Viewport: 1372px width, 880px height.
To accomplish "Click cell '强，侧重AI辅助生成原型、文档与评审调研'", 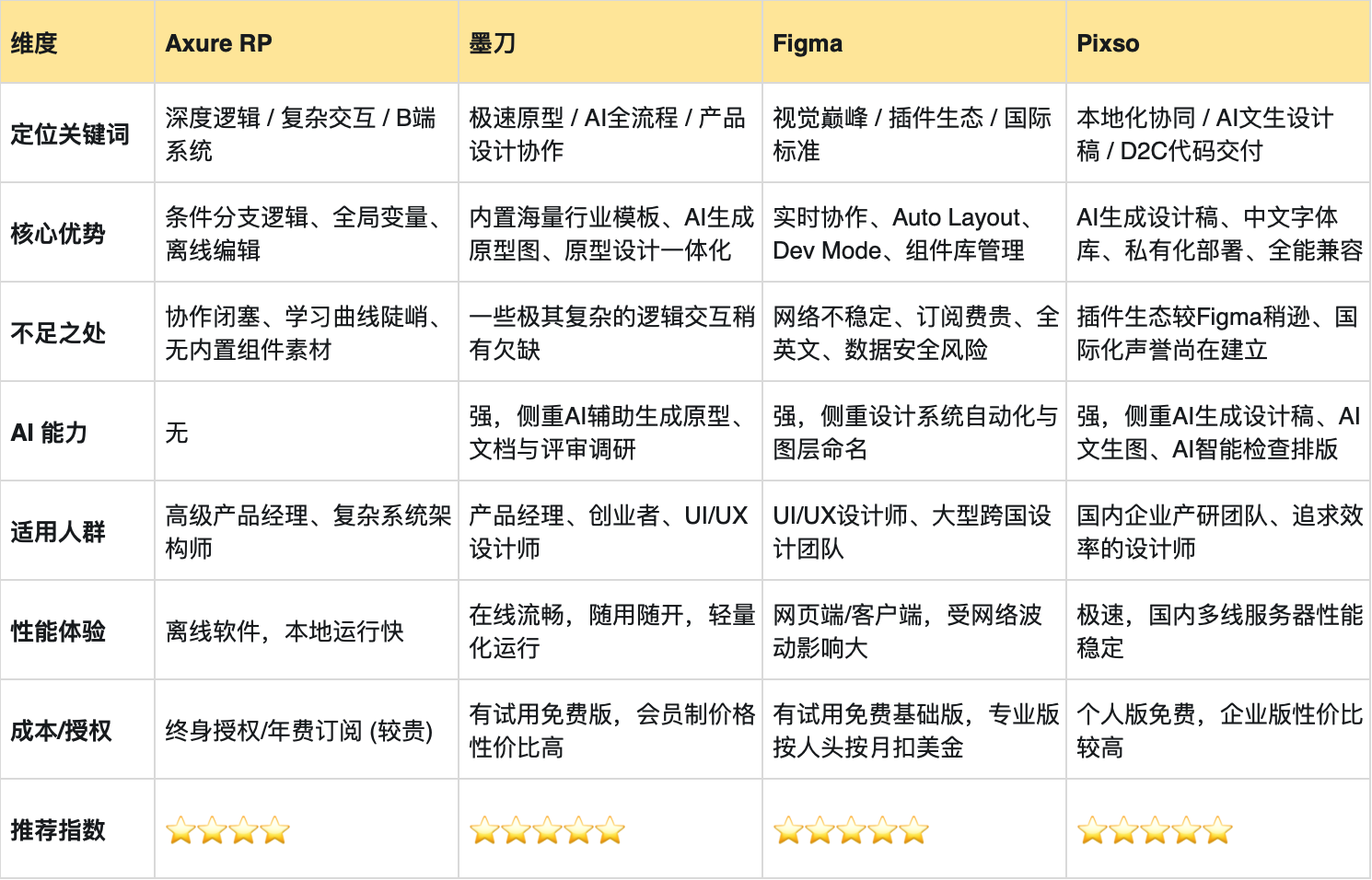I will 610,432.
